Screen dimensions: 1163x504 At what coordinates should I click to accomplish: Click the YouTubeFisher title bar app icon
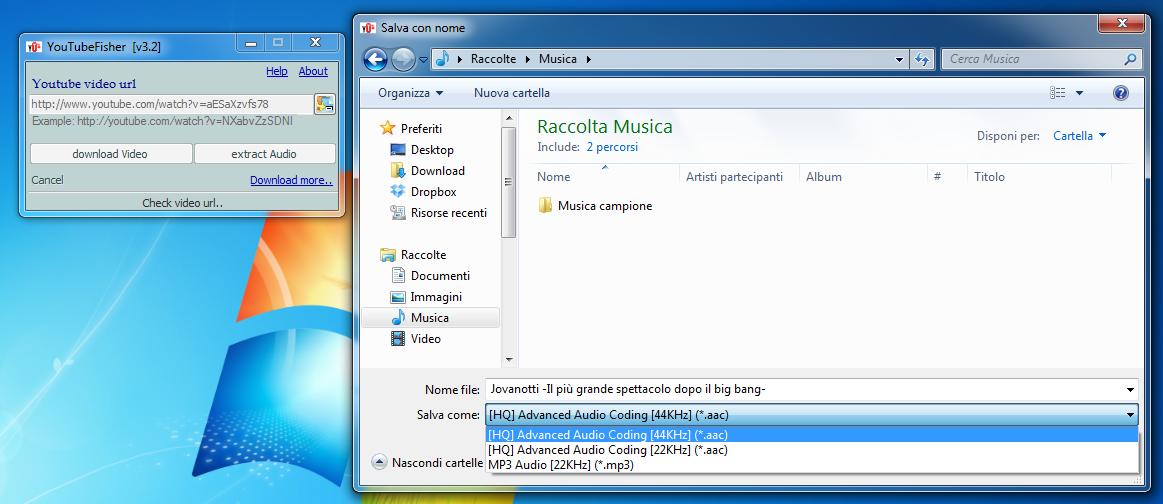pyautogui.click(x=33, y=47)
